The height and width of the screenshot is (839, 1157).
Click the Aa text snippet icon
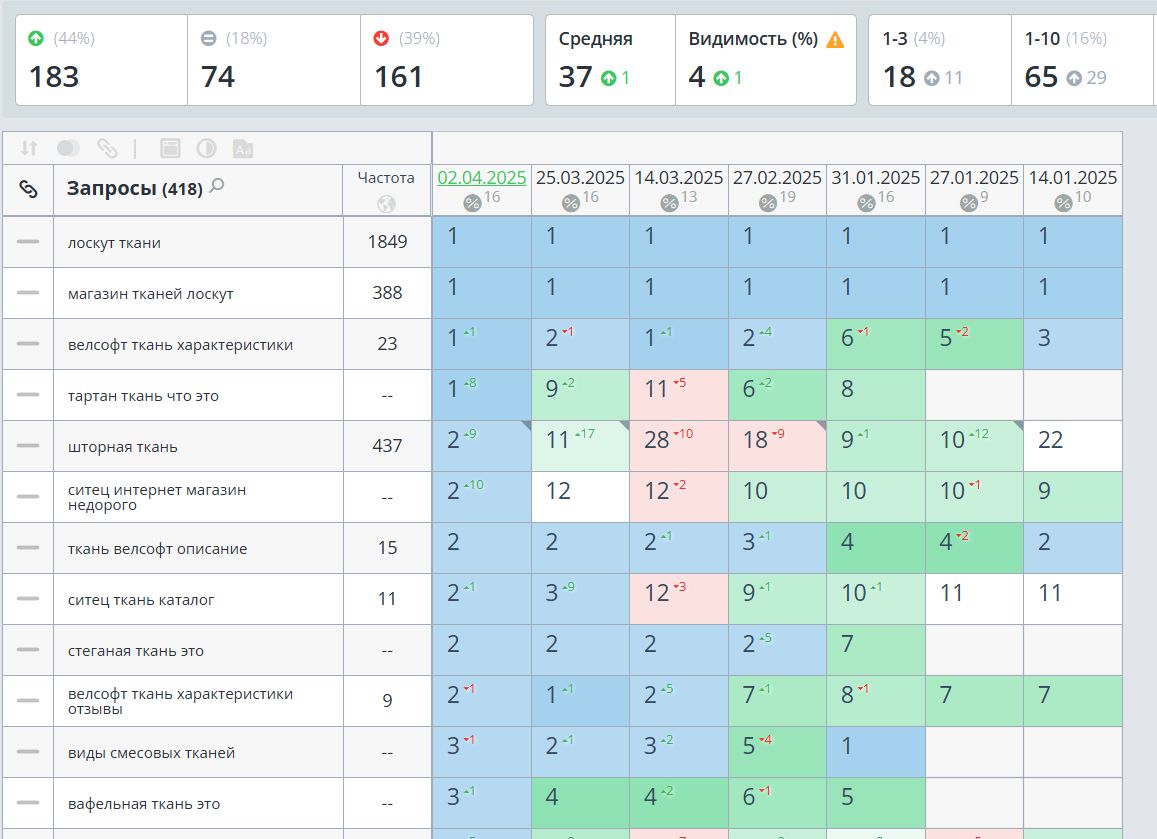[x=243, y=148]
